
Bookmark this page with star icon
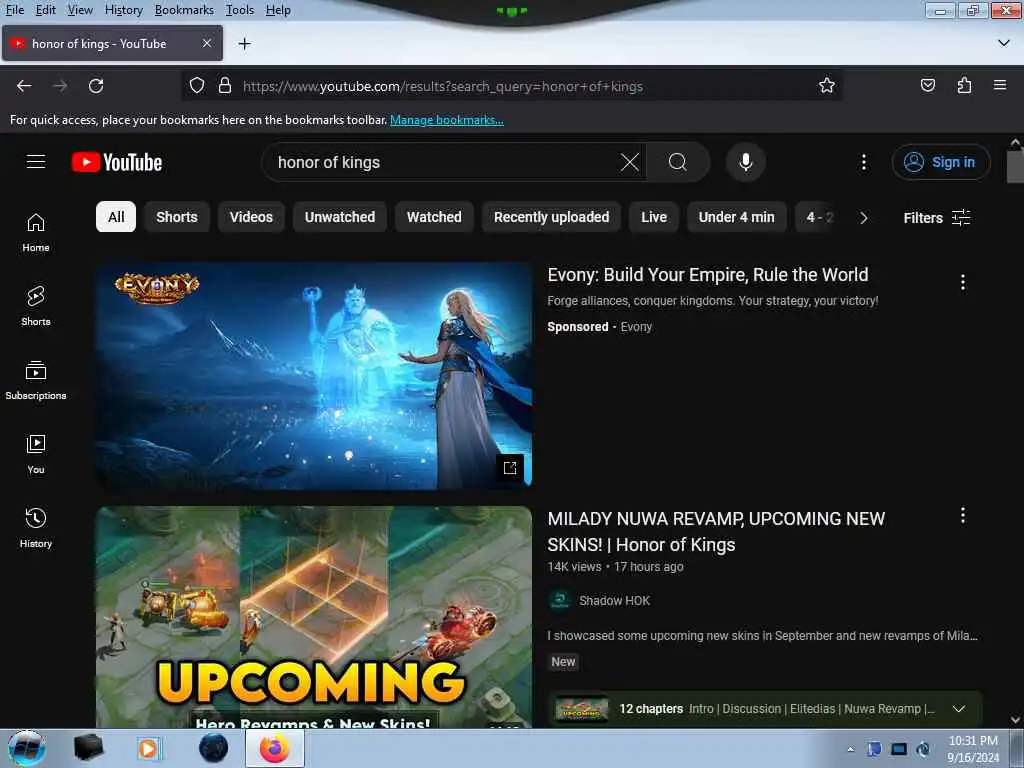click(x=827, y=86)
